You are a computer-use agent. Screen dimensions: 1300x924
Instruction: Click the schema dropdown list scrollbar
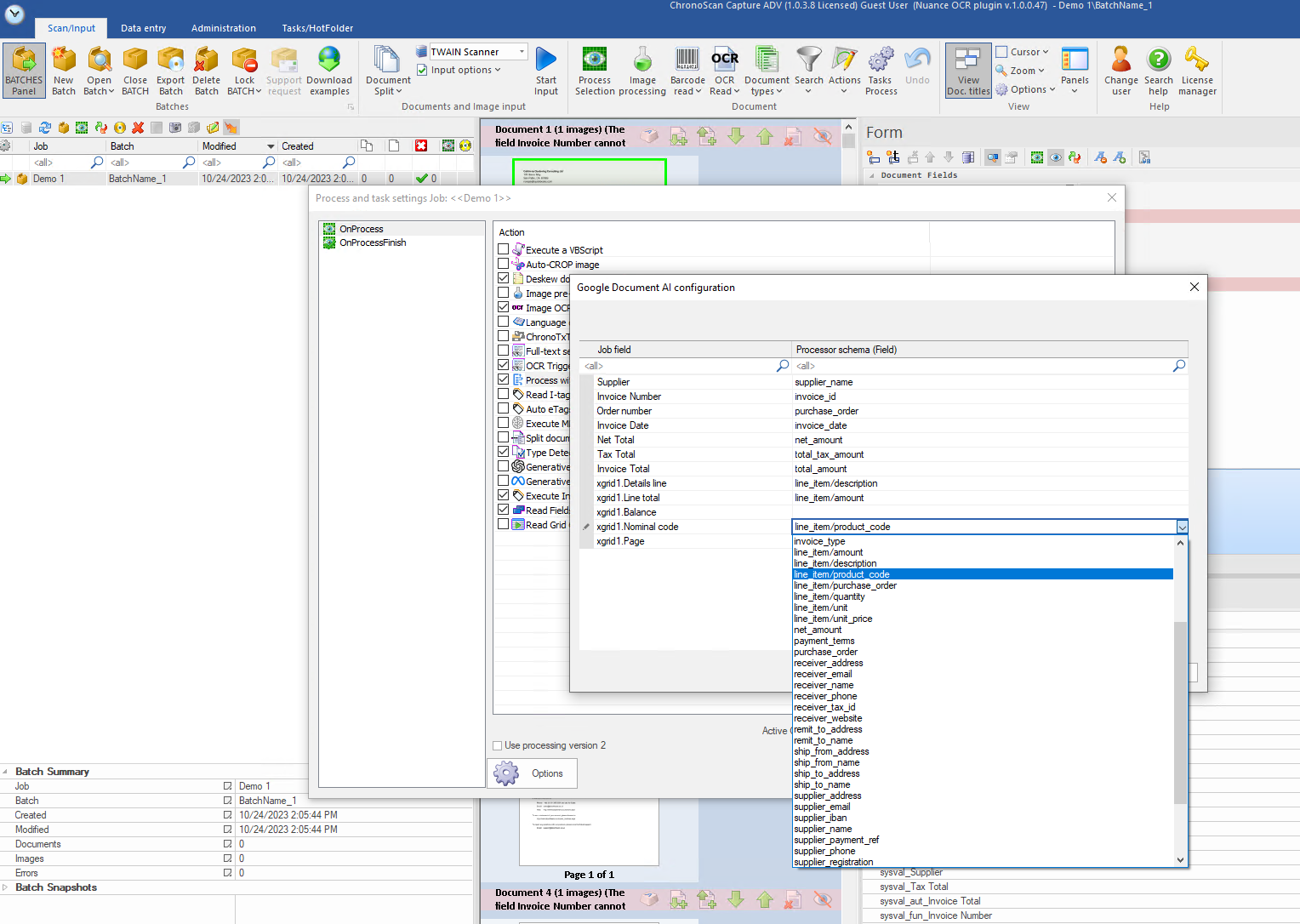(x=1180, y=713)
